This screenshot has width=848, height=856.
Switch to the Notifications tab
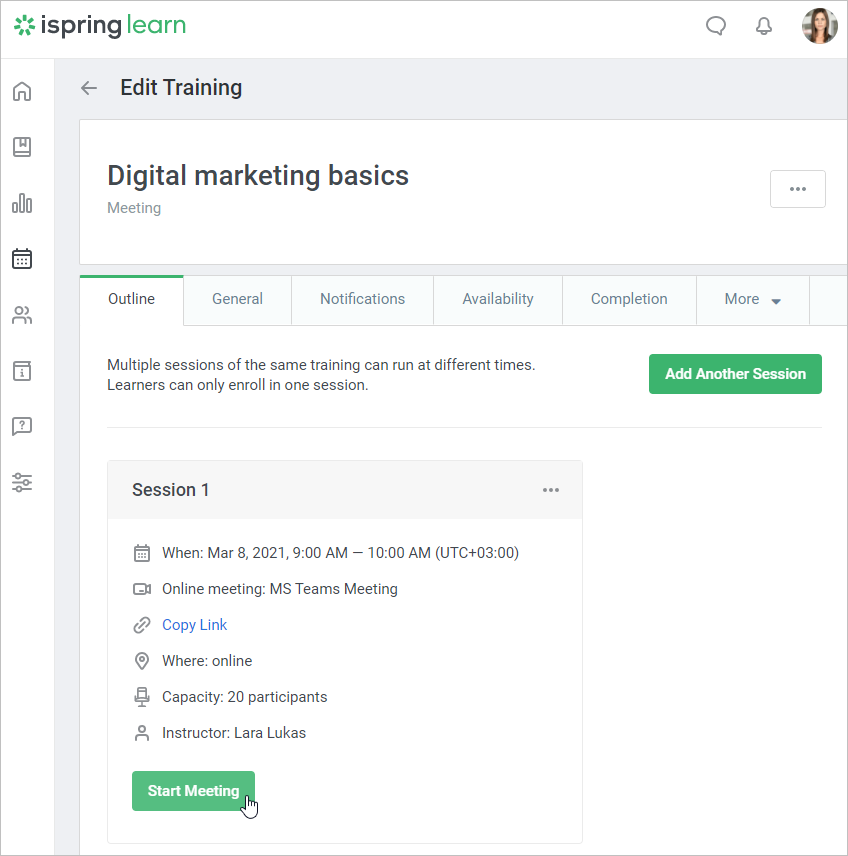click(x=362, y=299)
